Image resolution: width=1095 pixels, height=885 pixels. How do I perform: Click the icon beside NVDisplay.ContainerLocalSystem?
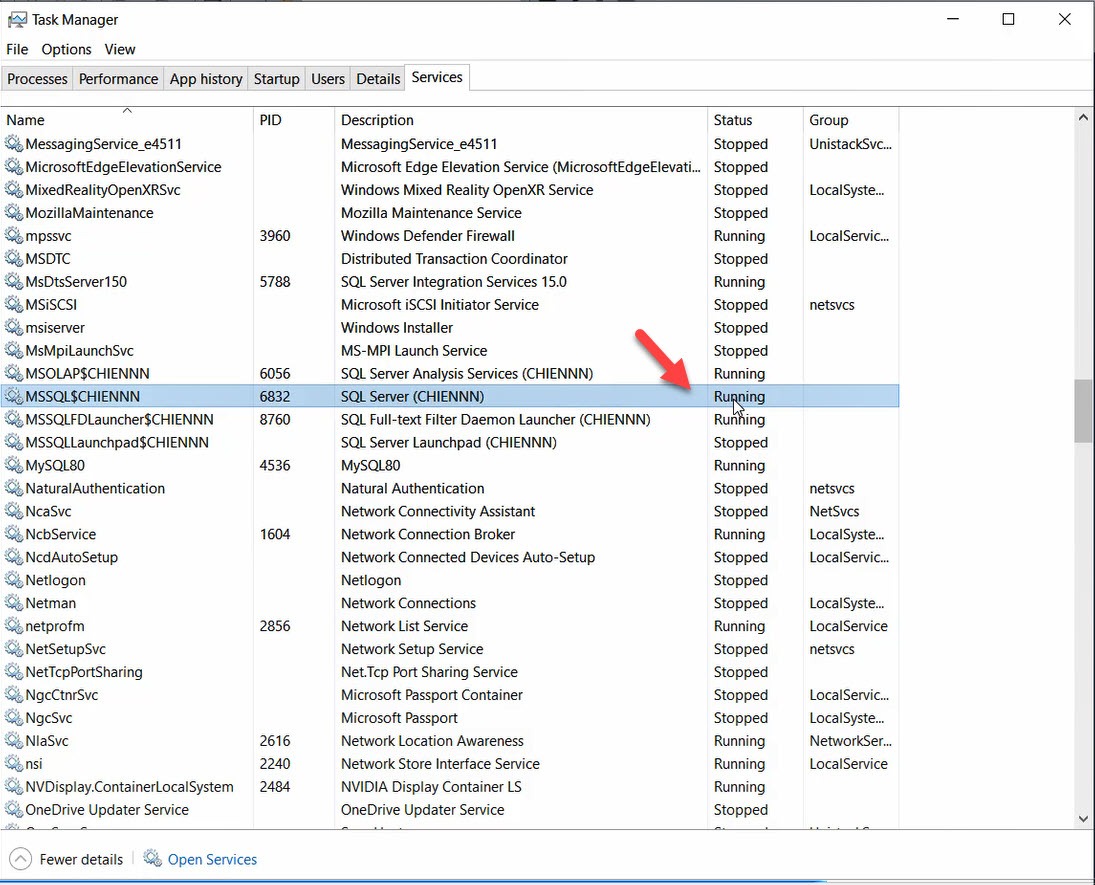tap(14, 787)
